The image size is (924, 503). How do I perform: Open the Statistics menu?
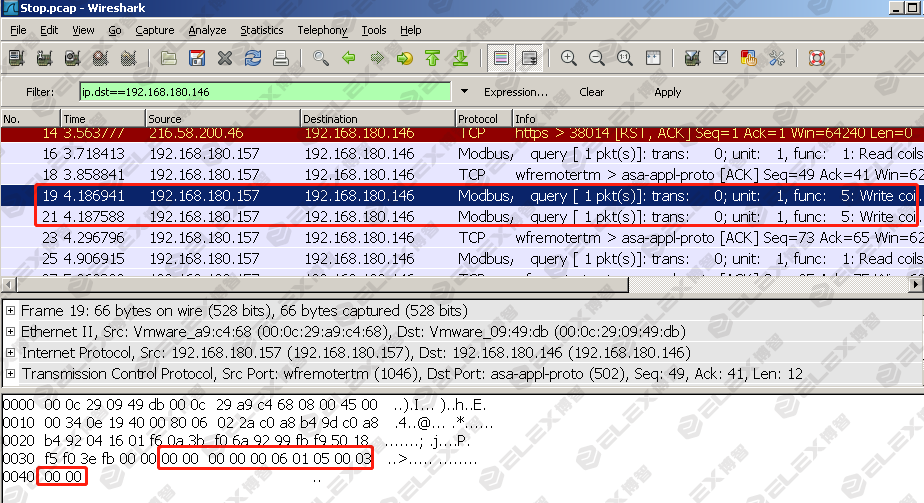(x=261, y=30)
